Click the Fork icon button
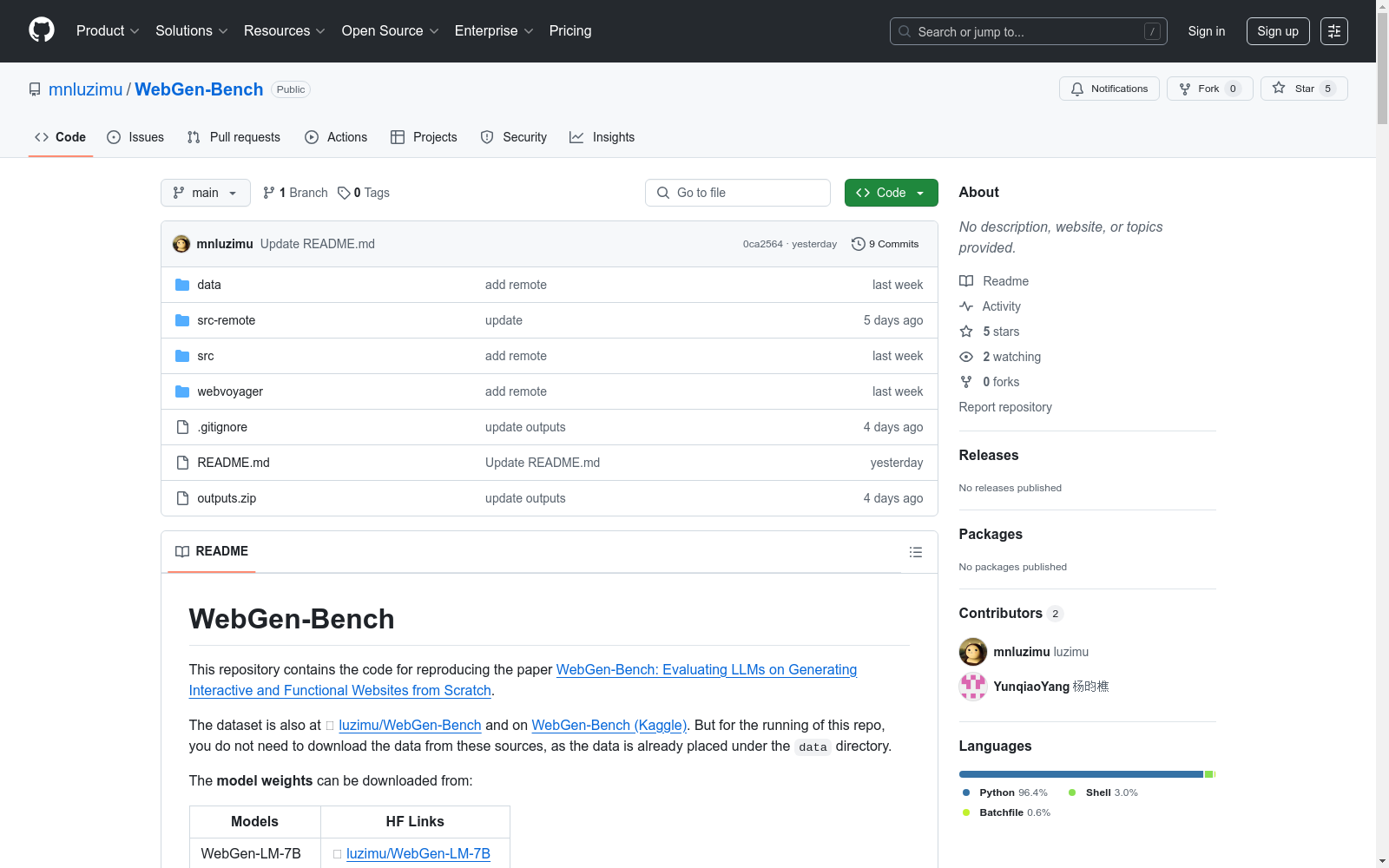Viewport: 1389px width, 868px height. (x=1210, y=89)
